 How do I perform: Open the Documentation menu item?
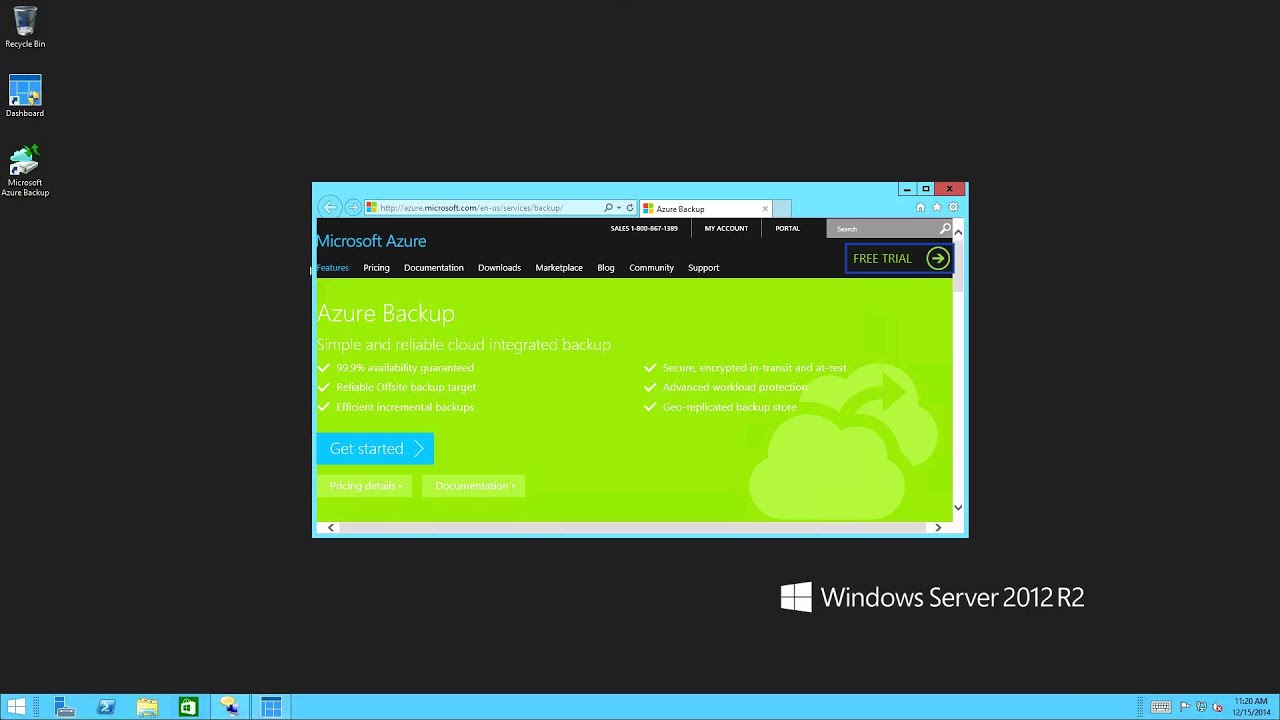[x=434, y=268]
